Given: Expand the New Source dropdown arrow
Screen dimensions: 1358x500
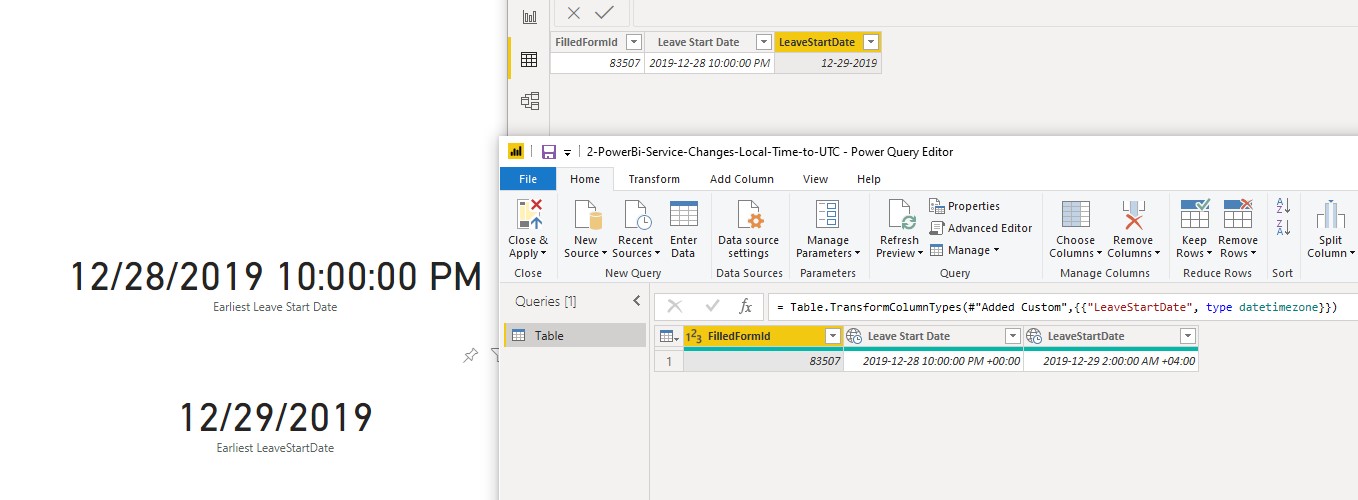Looking at the screenshot, I should pos(605,254).
